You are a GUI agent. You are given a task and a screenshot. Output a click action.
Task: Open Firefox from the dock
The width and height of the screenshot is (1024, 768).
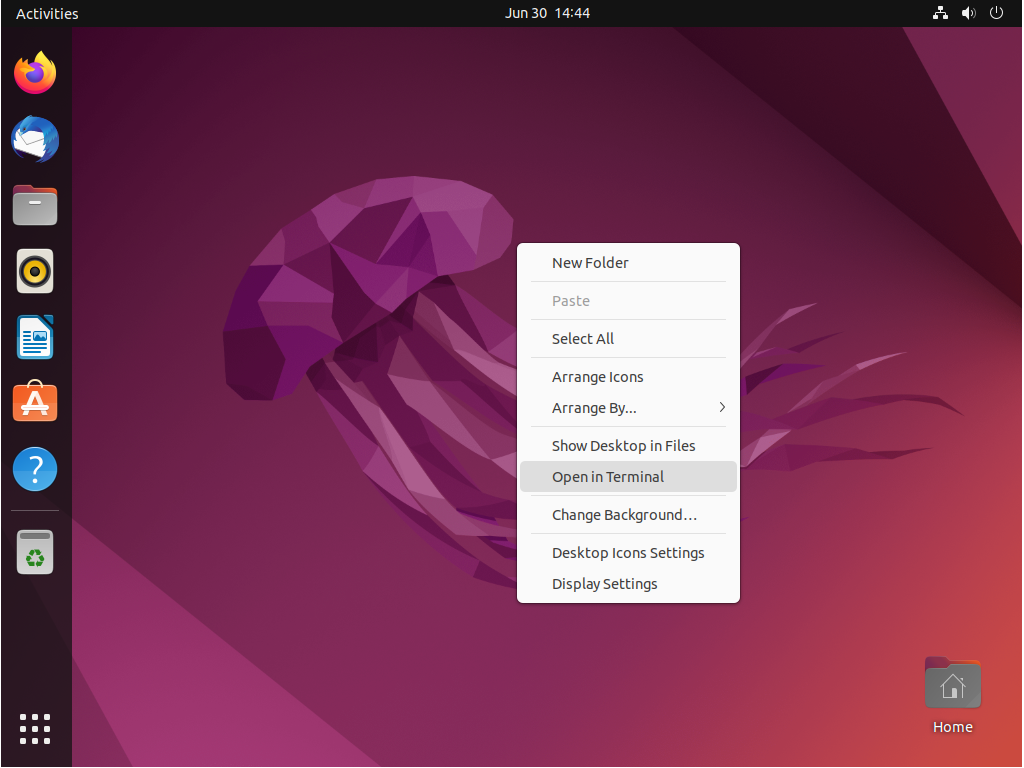(35, 74)
